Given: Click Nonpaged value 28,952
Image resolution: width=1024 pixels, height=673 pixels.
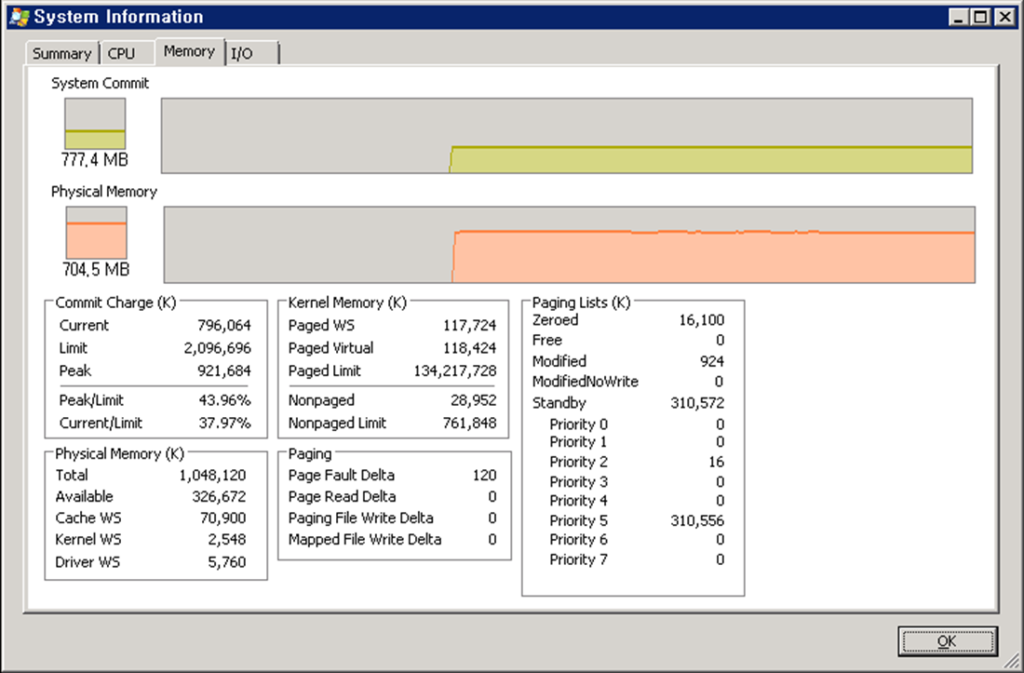Looking at the screenshot, I should [x=473, y=400].
